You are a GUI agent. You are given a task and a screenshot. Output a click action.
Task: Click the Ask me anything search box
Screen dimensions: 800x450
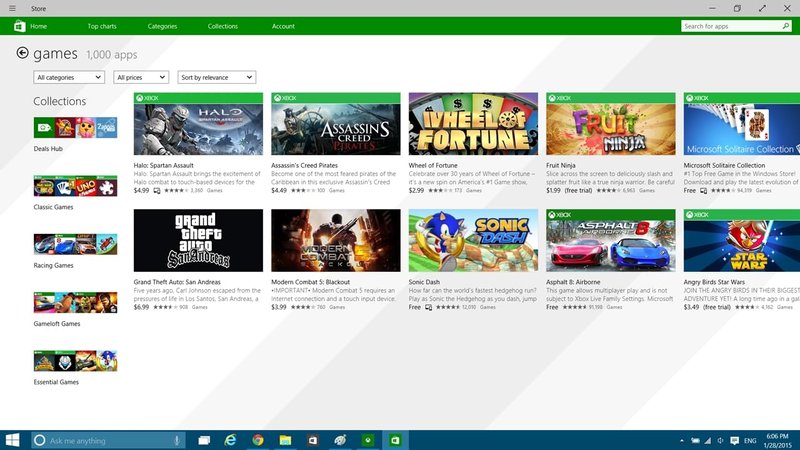pos(108,440)
